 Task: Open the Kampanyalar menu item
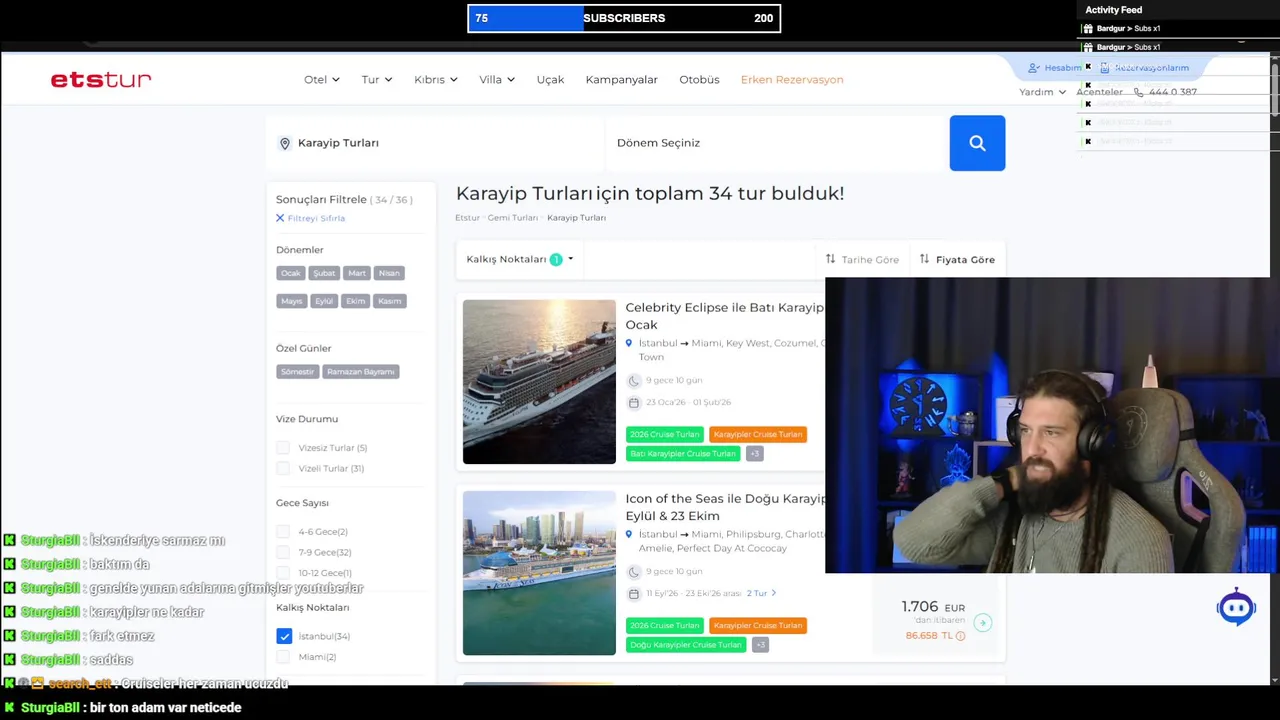pos(621,80)
